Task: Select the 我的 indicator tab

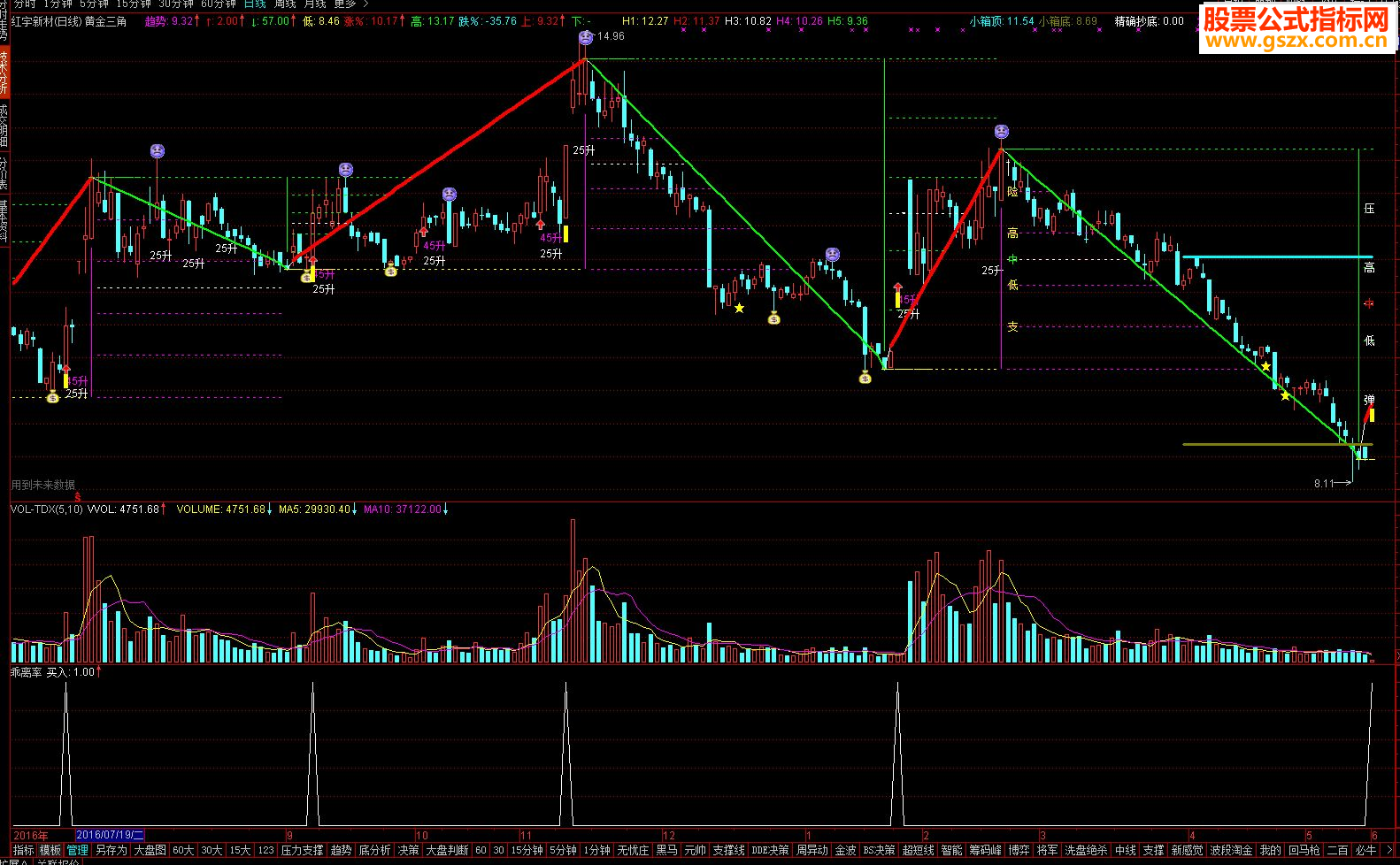Action: [1271, 850]
